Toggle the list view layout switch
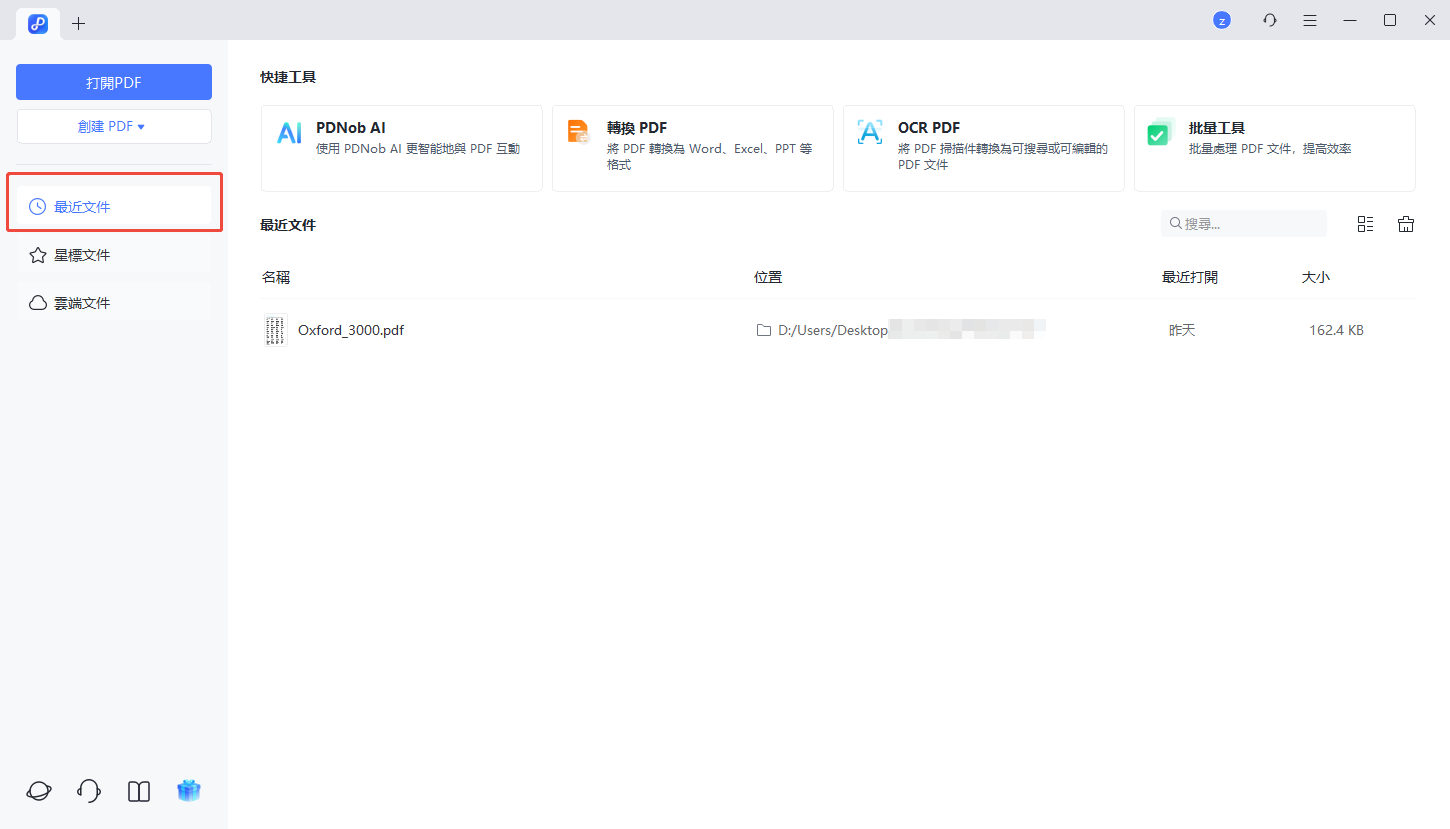Image resolution: width=1450 pixels, height=829 pixels. click(1365, 223)
